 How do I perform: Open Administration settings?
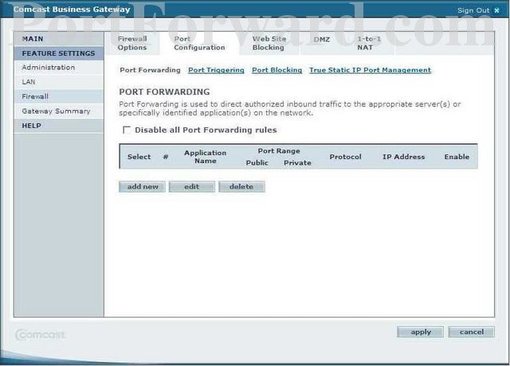pyautogui.click(x=59, y=67)
